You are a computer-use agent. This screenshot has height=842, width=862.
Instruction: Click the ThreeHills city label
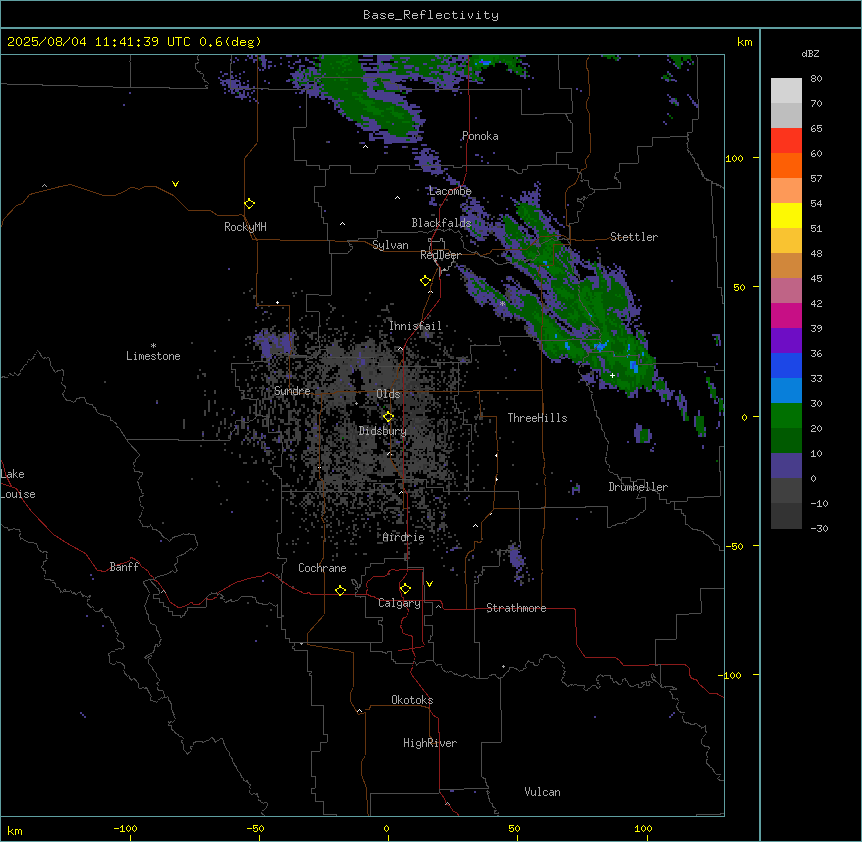(537, 418)
